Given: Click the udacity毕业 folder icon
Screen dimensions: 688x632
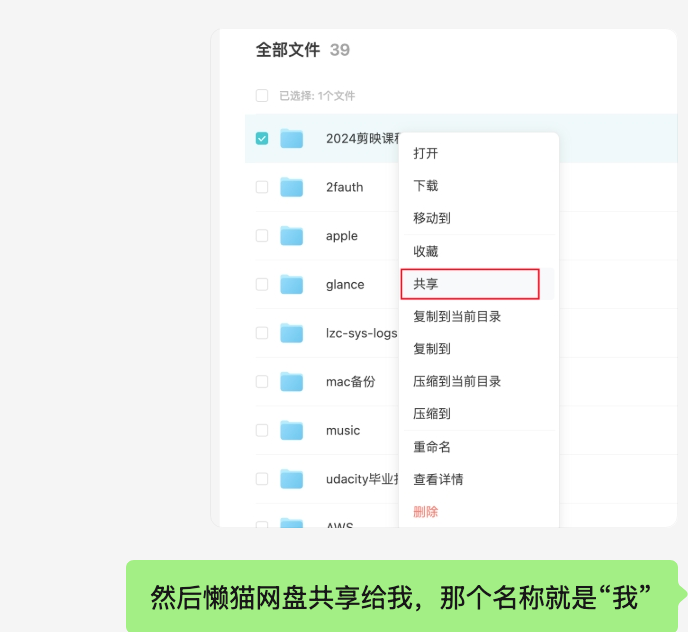Looking at the screenshot, I should click(292, 479).
